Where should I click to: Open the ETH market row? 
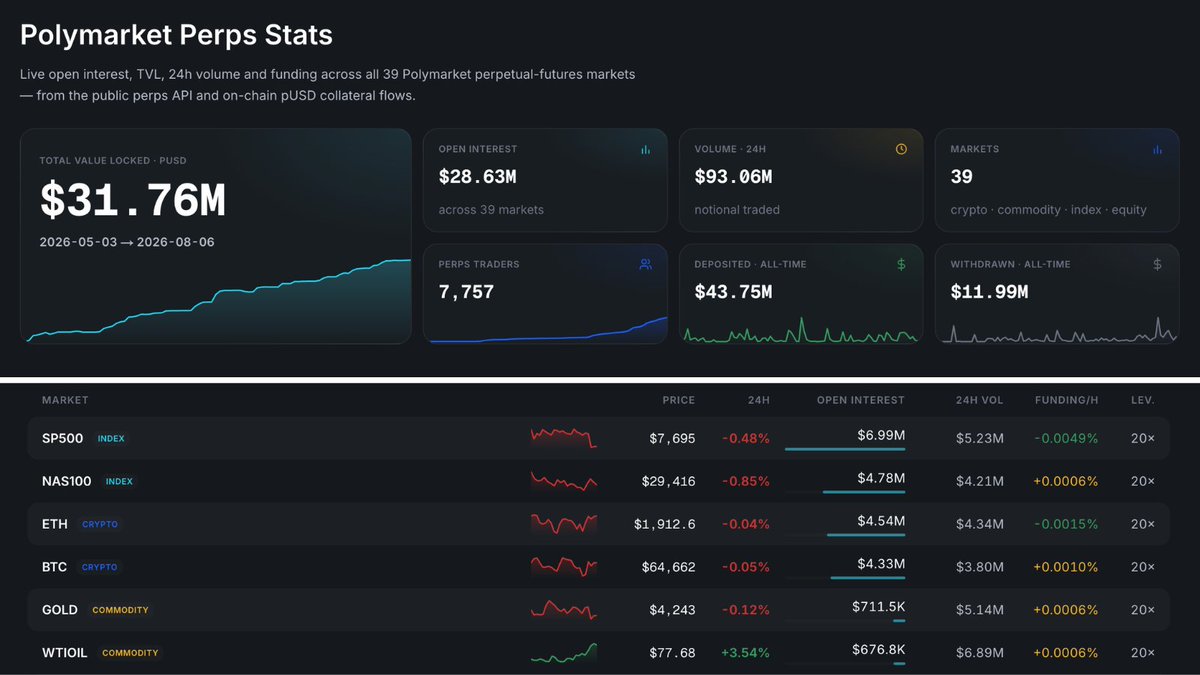click(x=598, y=524)
